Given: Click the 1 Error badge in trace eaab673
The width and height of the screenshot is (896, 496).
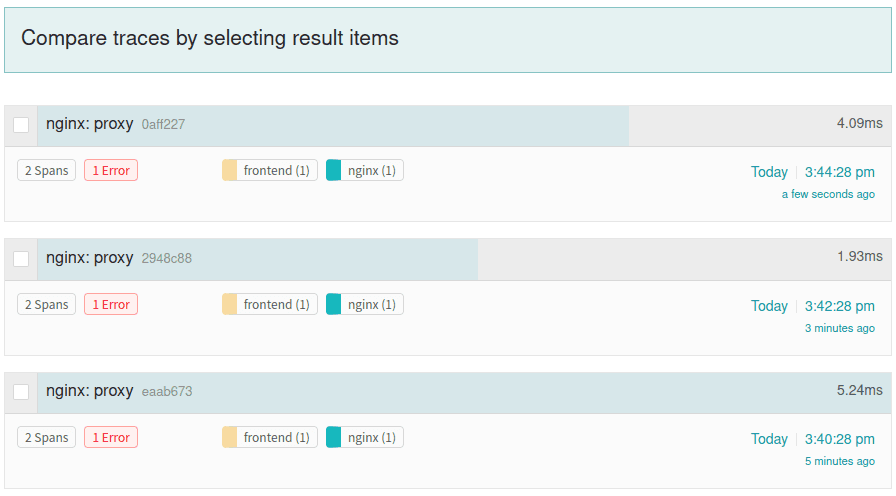Looking at the screenshot, I should coord(111,438).
